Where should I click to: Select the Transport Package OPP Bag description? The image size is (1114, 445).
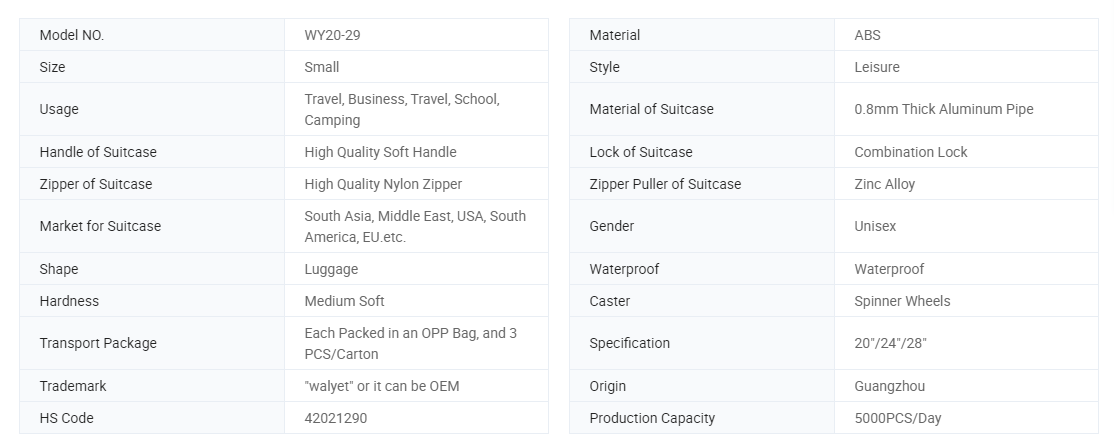(x=410, y=343)
